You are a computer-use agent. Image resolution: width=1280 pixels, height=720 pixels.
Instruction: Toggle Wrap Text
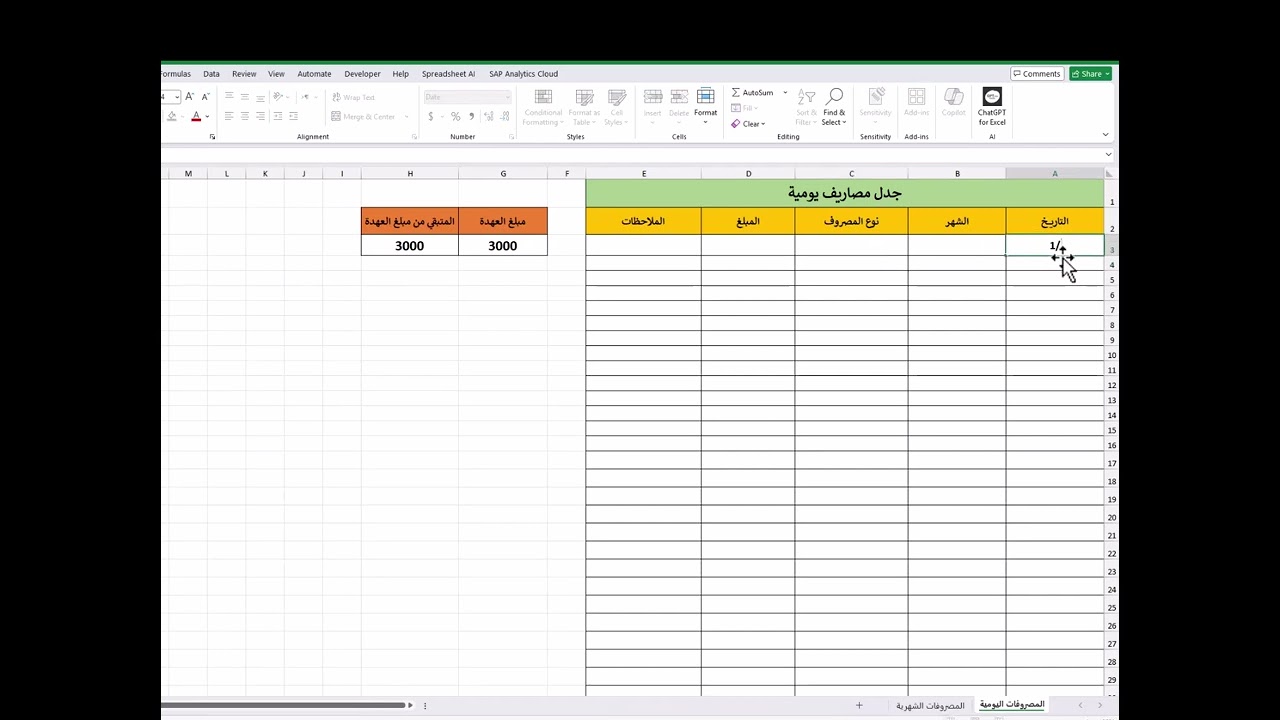click(353, 97)
